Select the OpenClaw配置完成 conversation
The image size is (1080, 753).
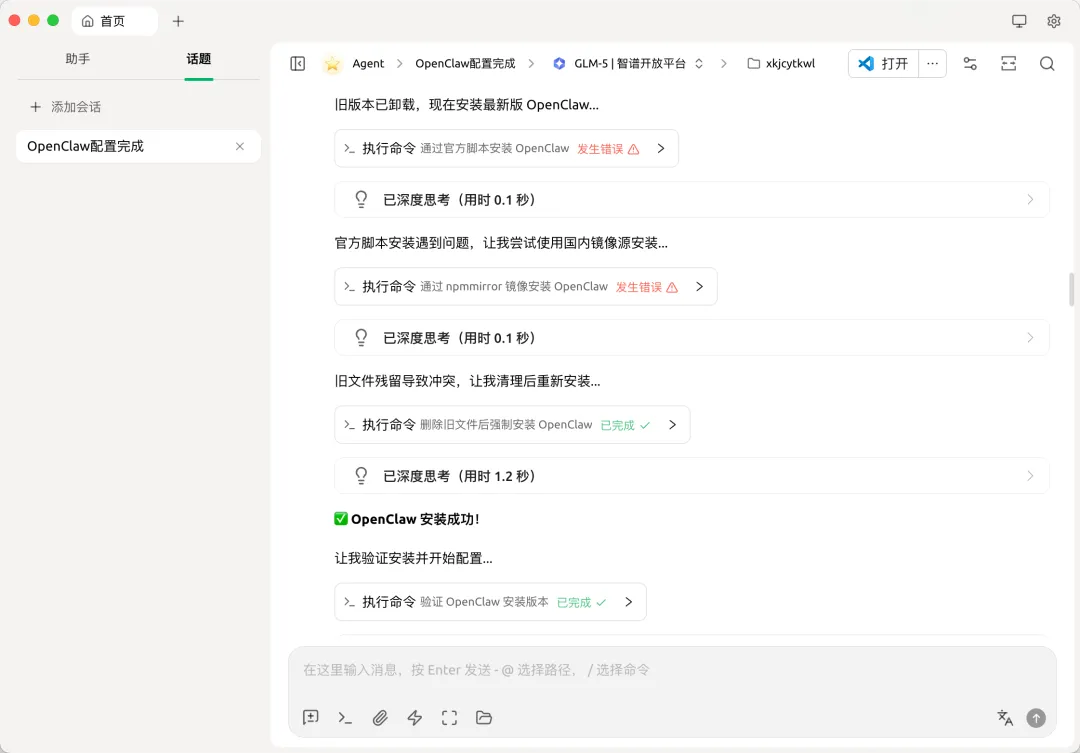point(138,146)
